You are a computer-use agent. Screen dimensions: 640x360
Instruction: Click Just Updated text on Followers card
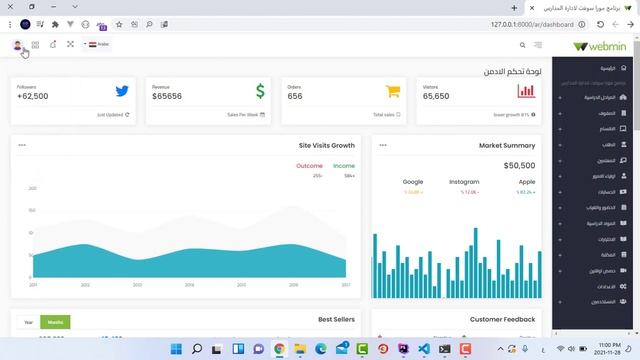pyautogui.click(x=110, y=115)
